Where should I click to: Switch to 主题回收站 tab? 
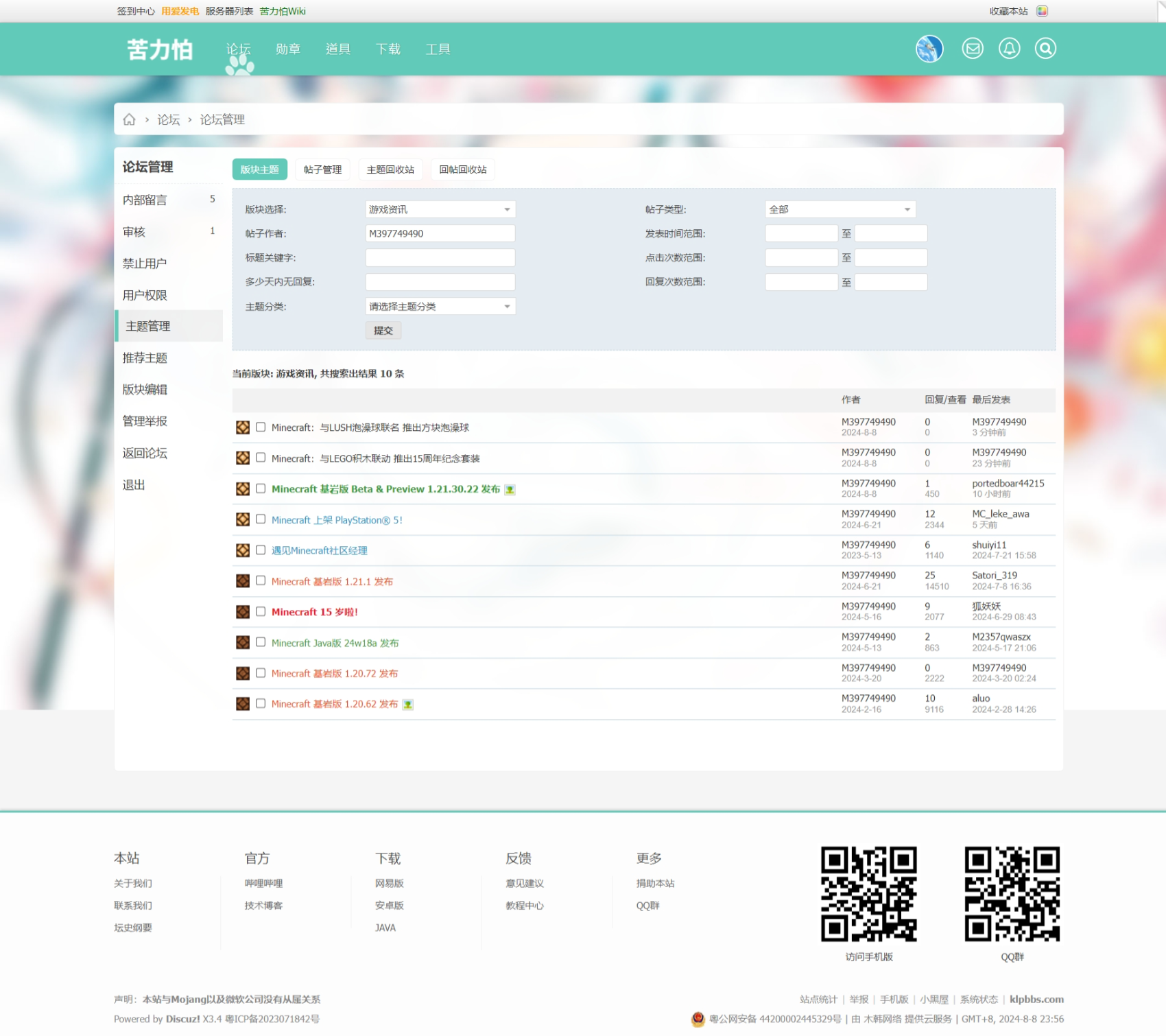click(x=390, y=169)
